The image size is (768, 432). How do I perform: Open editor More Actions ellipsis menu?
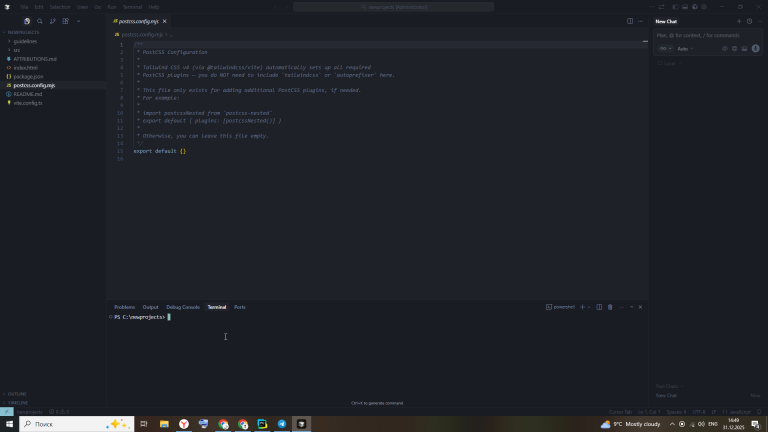[640, 21]
